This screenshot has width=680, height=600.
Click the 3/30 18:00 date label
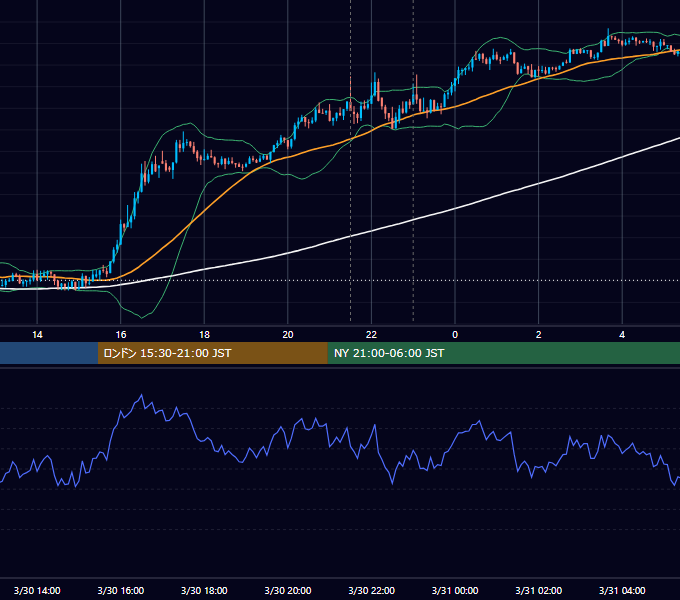click(x=204, y=590)
